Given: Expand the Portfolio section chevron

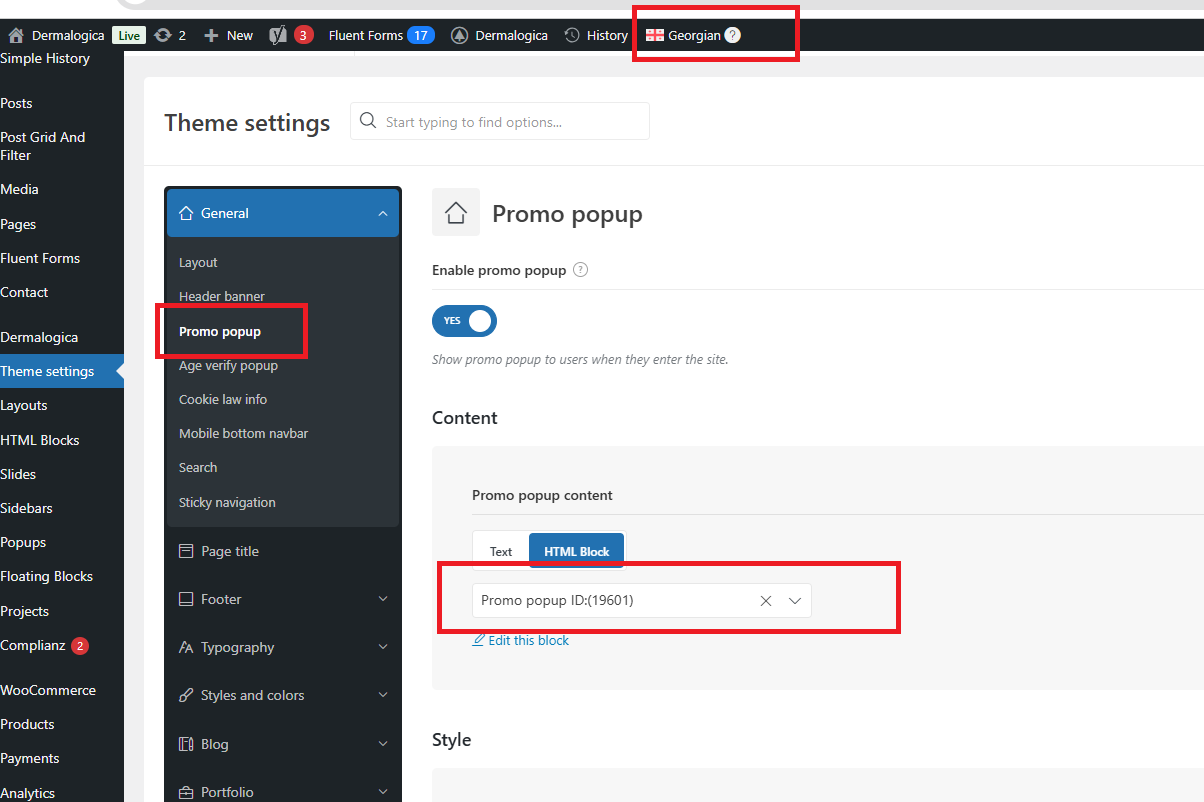Looking at the screenshot, I should point(383,792).
